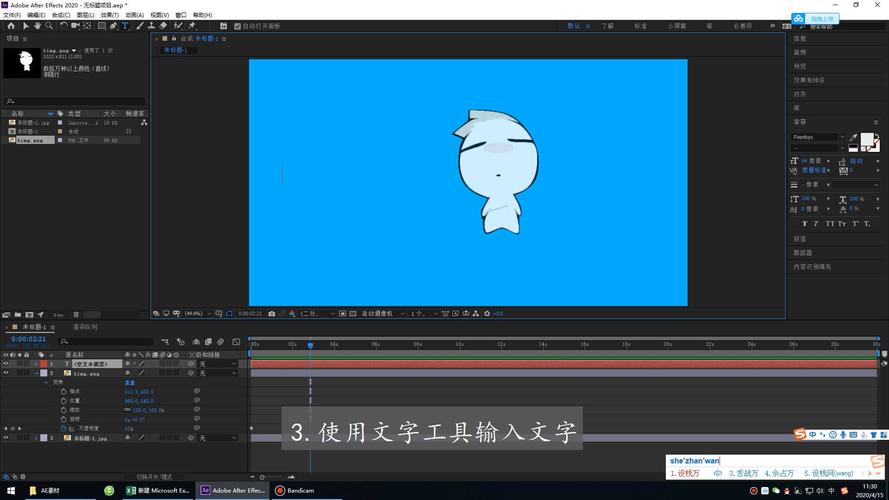Open the viewer magnification 49.4% dropdown

click(x=197, y=313)
